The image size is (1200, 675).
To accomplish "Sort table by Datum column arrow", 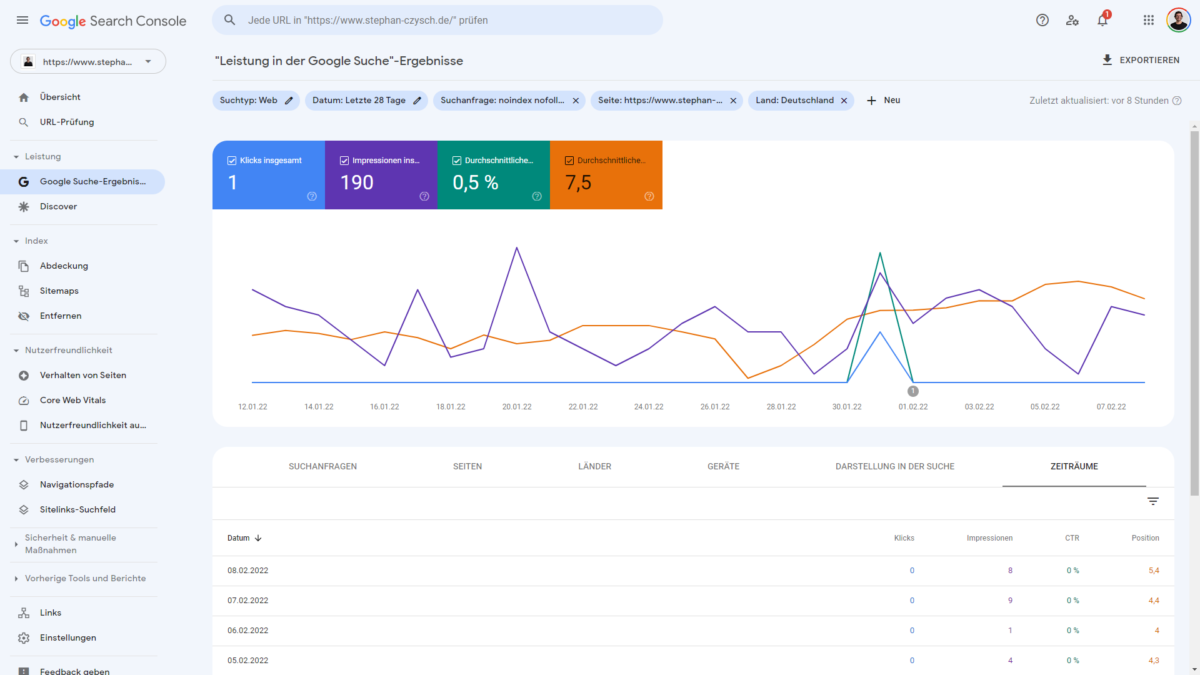I will [258, 538].
